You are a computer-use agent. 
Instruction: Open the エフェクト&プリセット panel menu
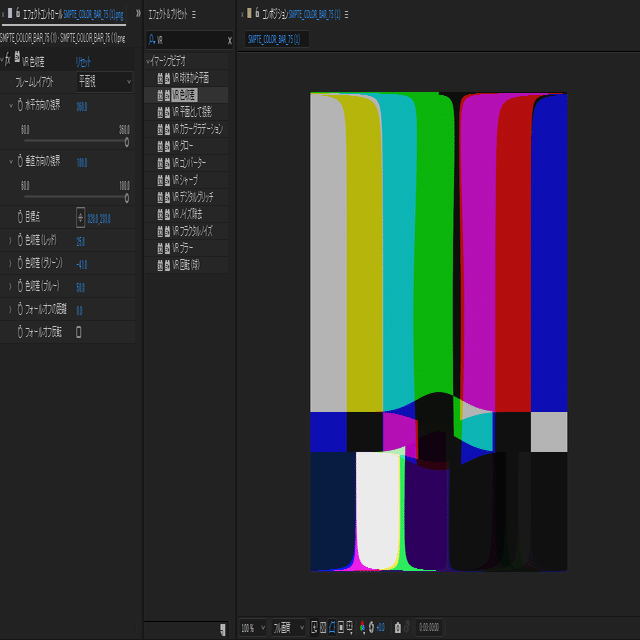pyautogui.click(x=194, y=15)
